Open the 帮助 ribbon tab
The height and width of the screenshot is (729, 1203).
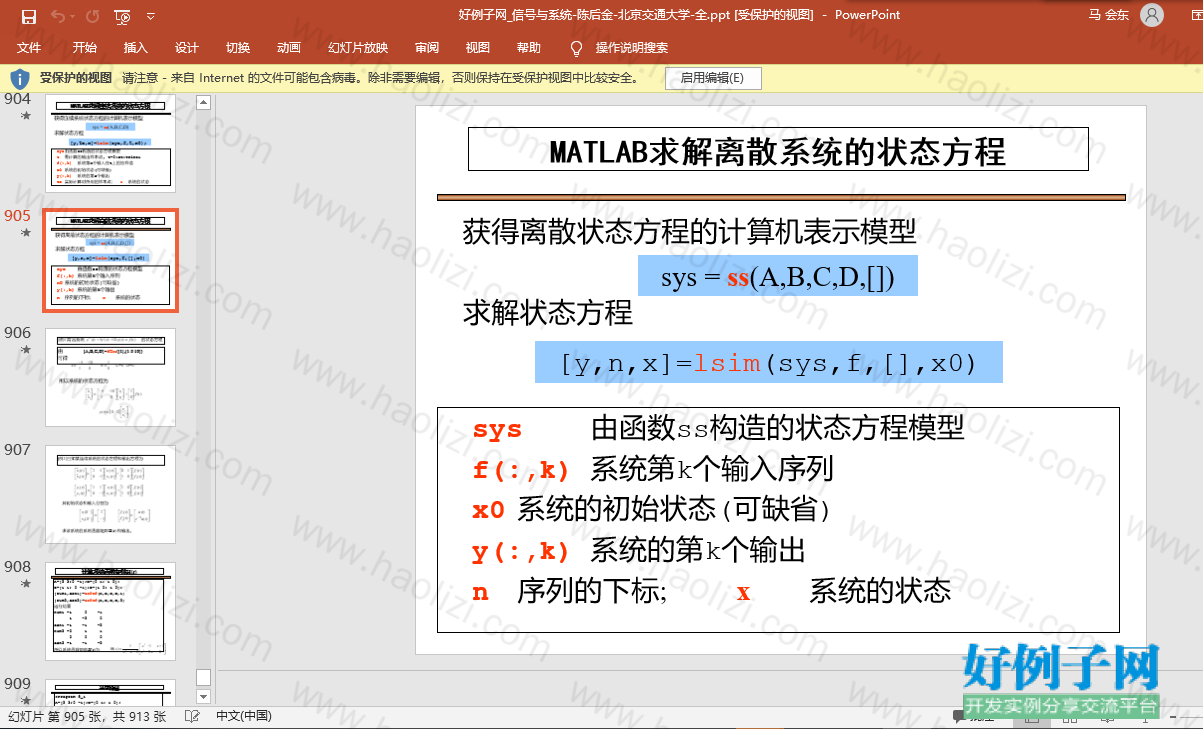tap(529, 47)
